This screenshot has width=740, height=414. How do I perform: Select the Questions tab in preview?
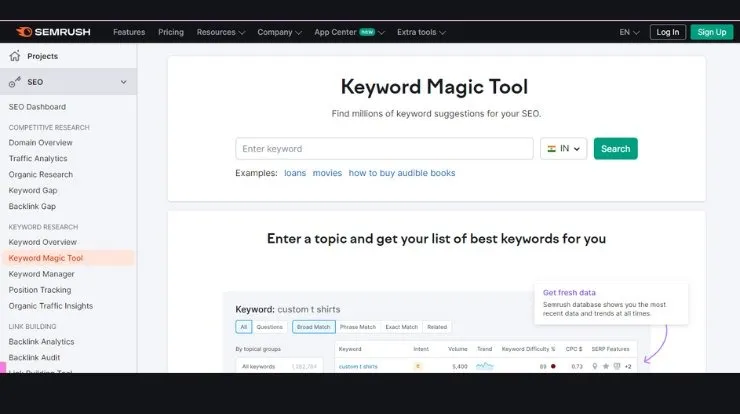[269, 327]
